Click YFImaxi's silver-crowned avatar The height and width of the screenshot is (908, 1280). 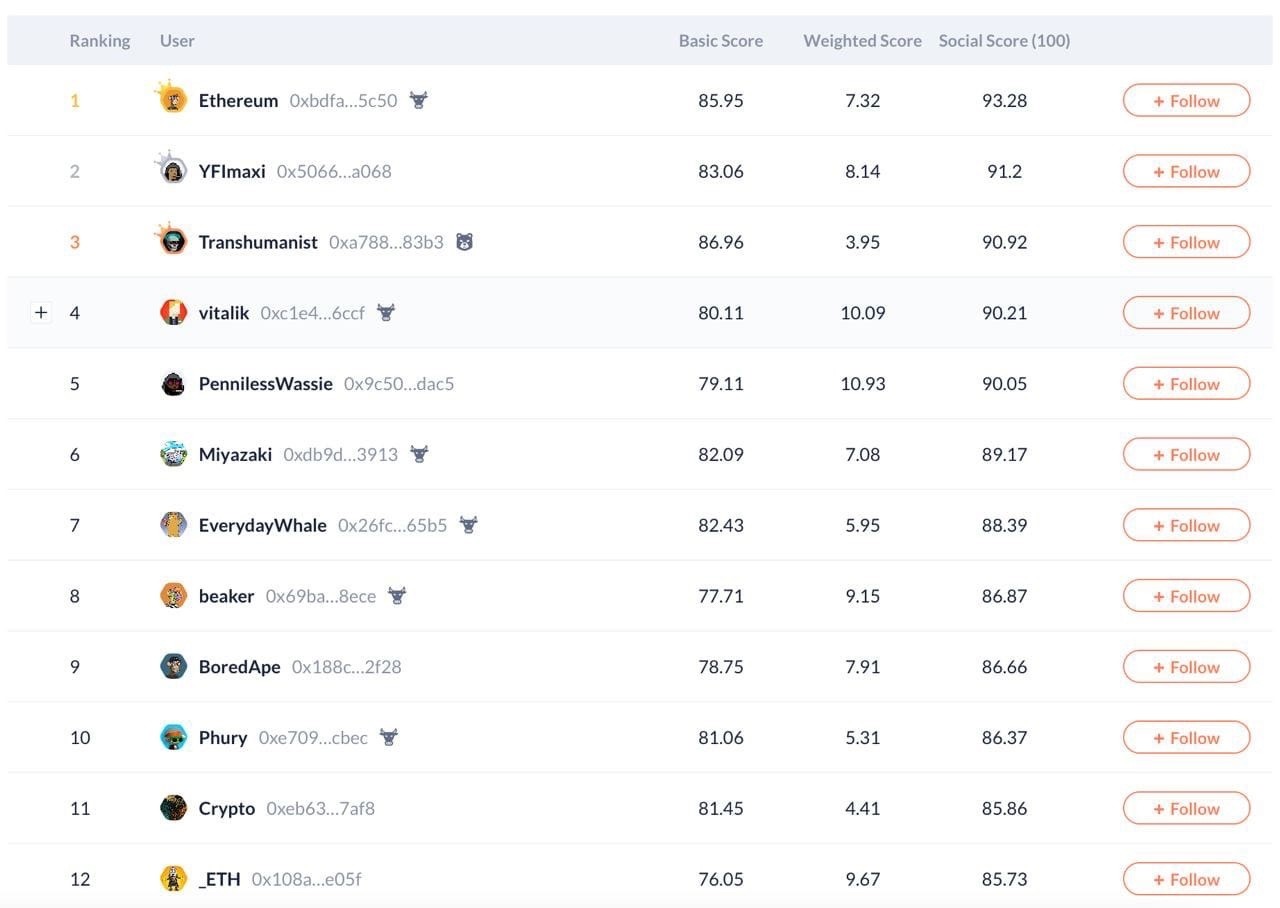[x=172, y=168]
